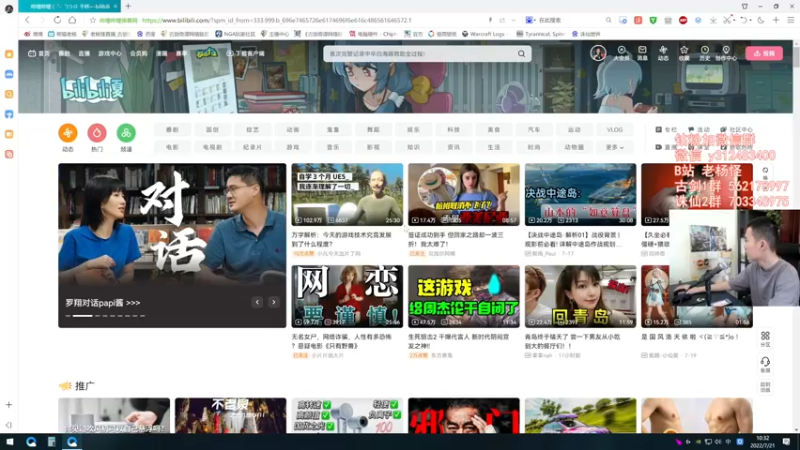Screen dimensions: 800x450
Task: Open the notification center taskbar icon
Action: pos(786,441)
